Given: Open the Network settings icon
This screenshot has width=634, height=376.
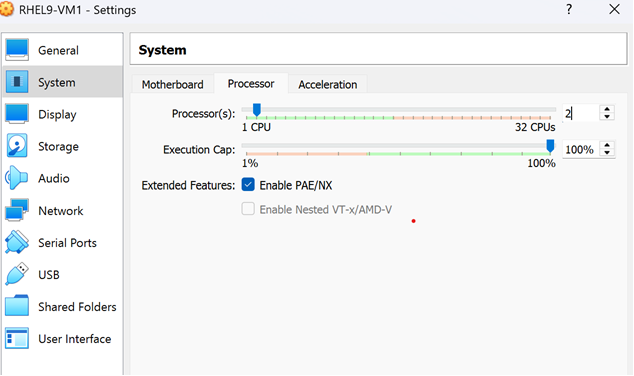Looking at the screenshot, I should tap(17, 210).
